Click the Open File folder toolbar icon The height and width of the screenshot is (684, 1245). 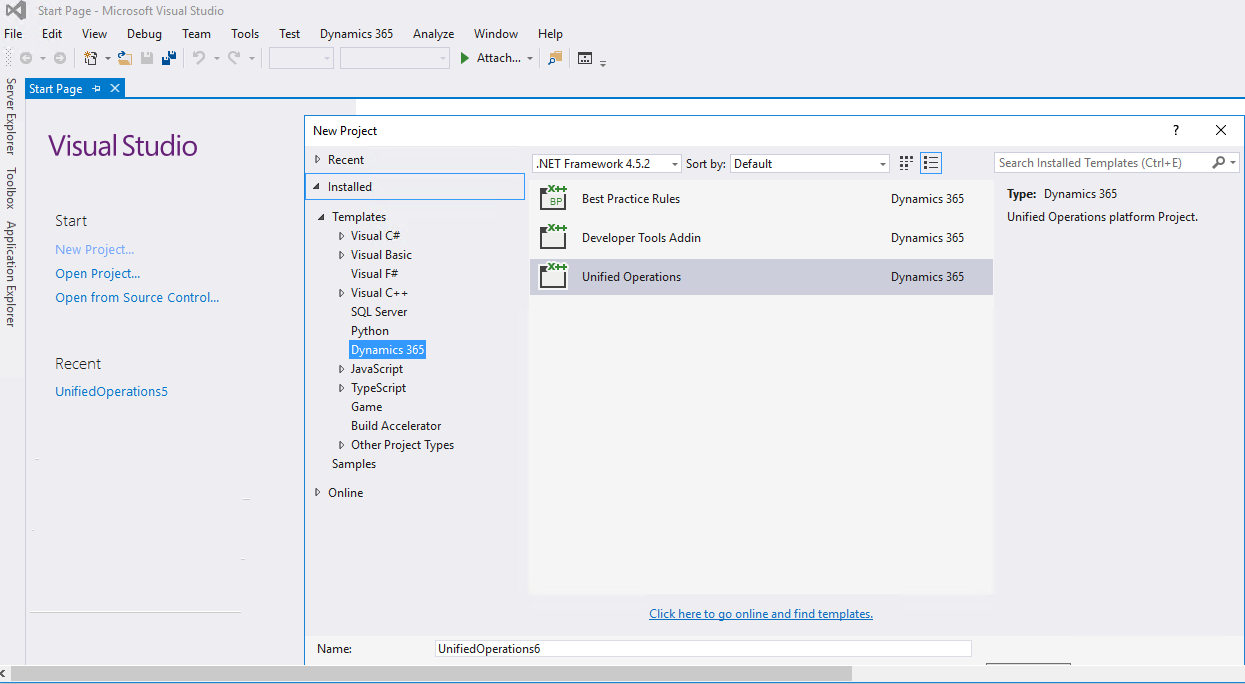[x=125, y=59]
